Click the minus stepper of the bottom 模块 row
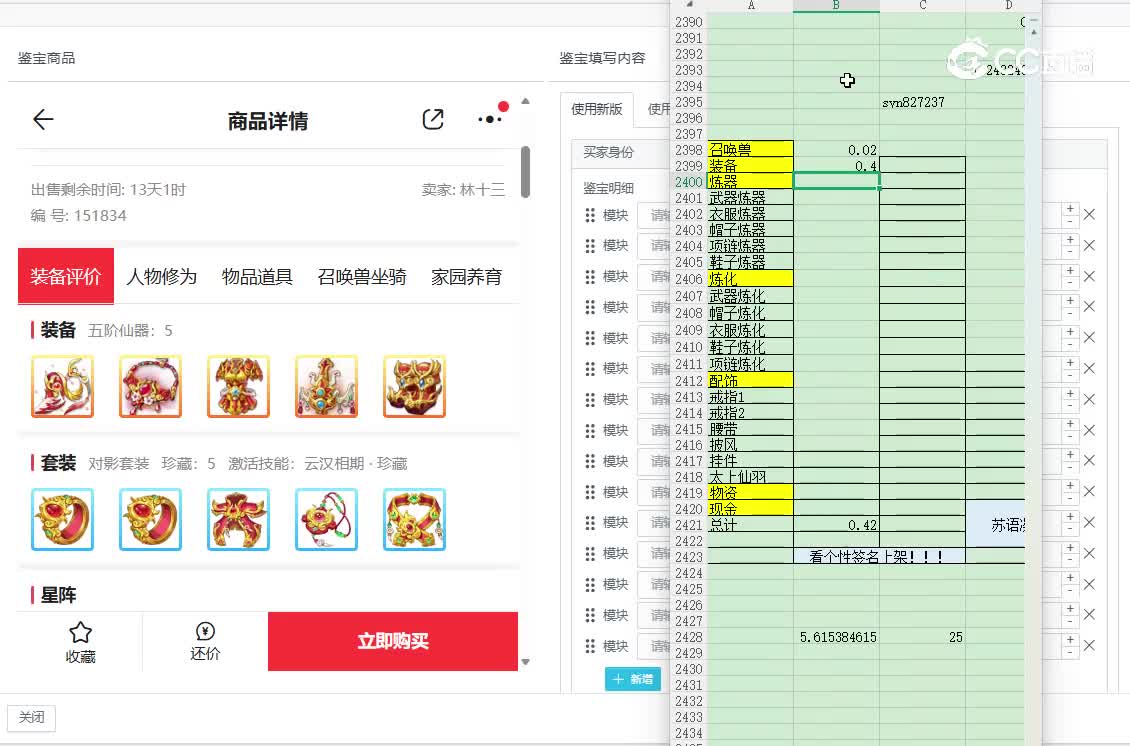 click(x=1070, y=652)
